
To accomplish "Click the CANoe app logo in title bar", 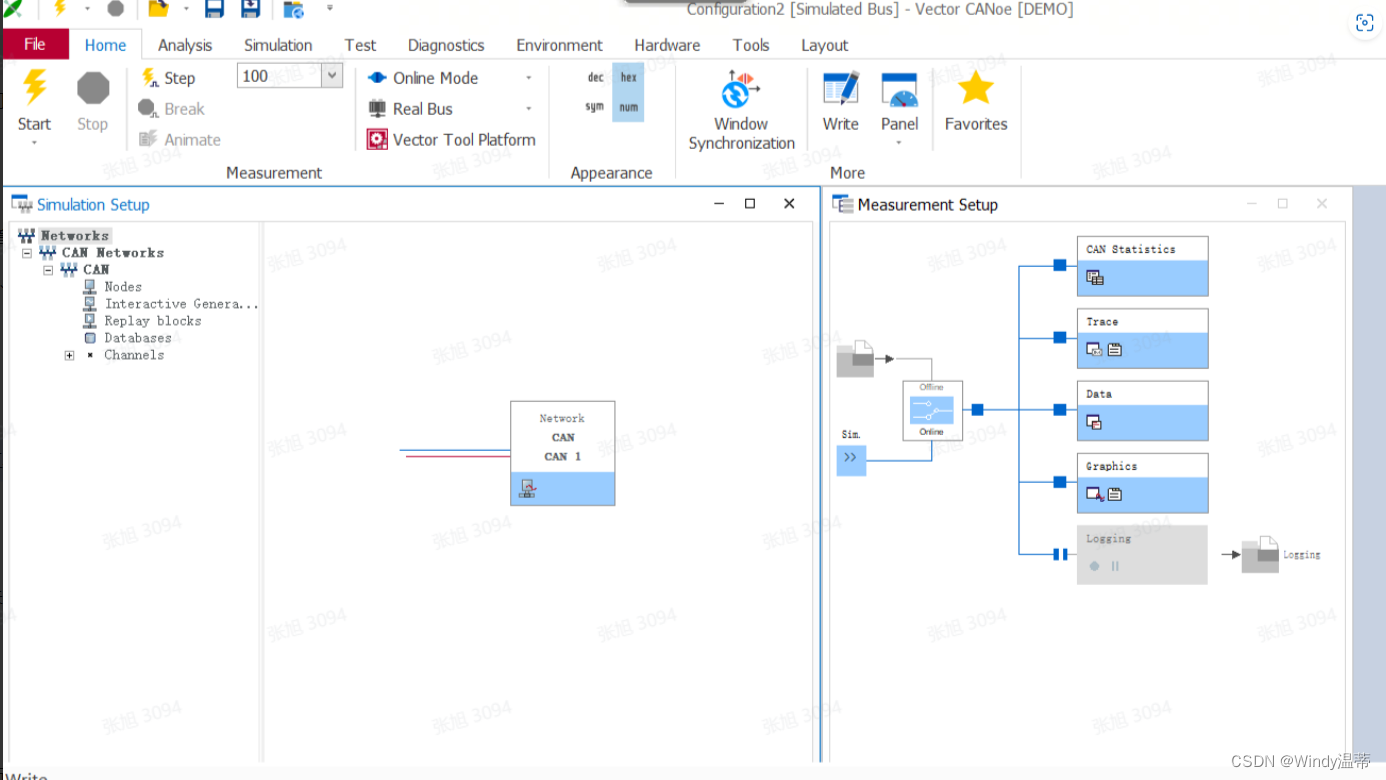I will point(13,8).
